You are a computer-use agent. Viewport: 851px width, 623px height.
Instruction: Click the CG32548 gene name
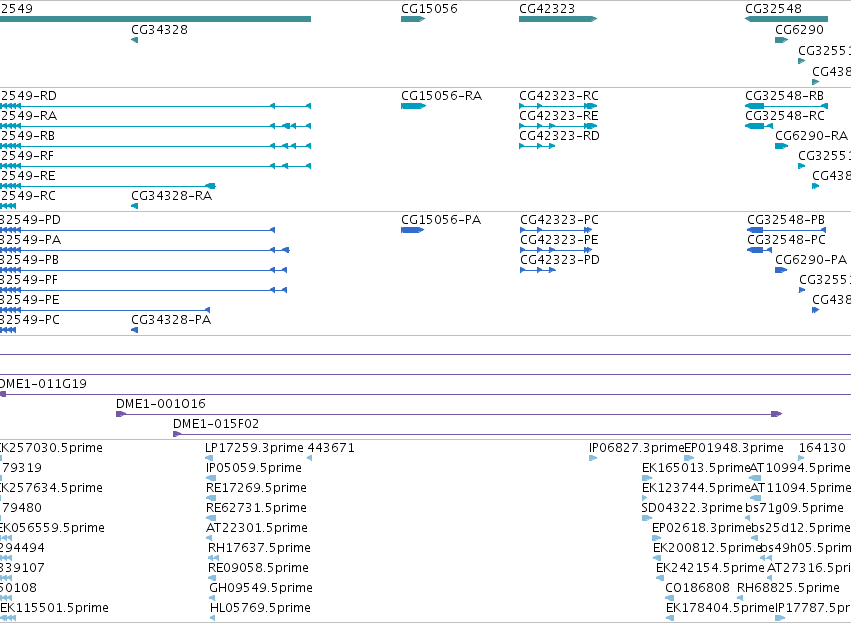[773, 9]
